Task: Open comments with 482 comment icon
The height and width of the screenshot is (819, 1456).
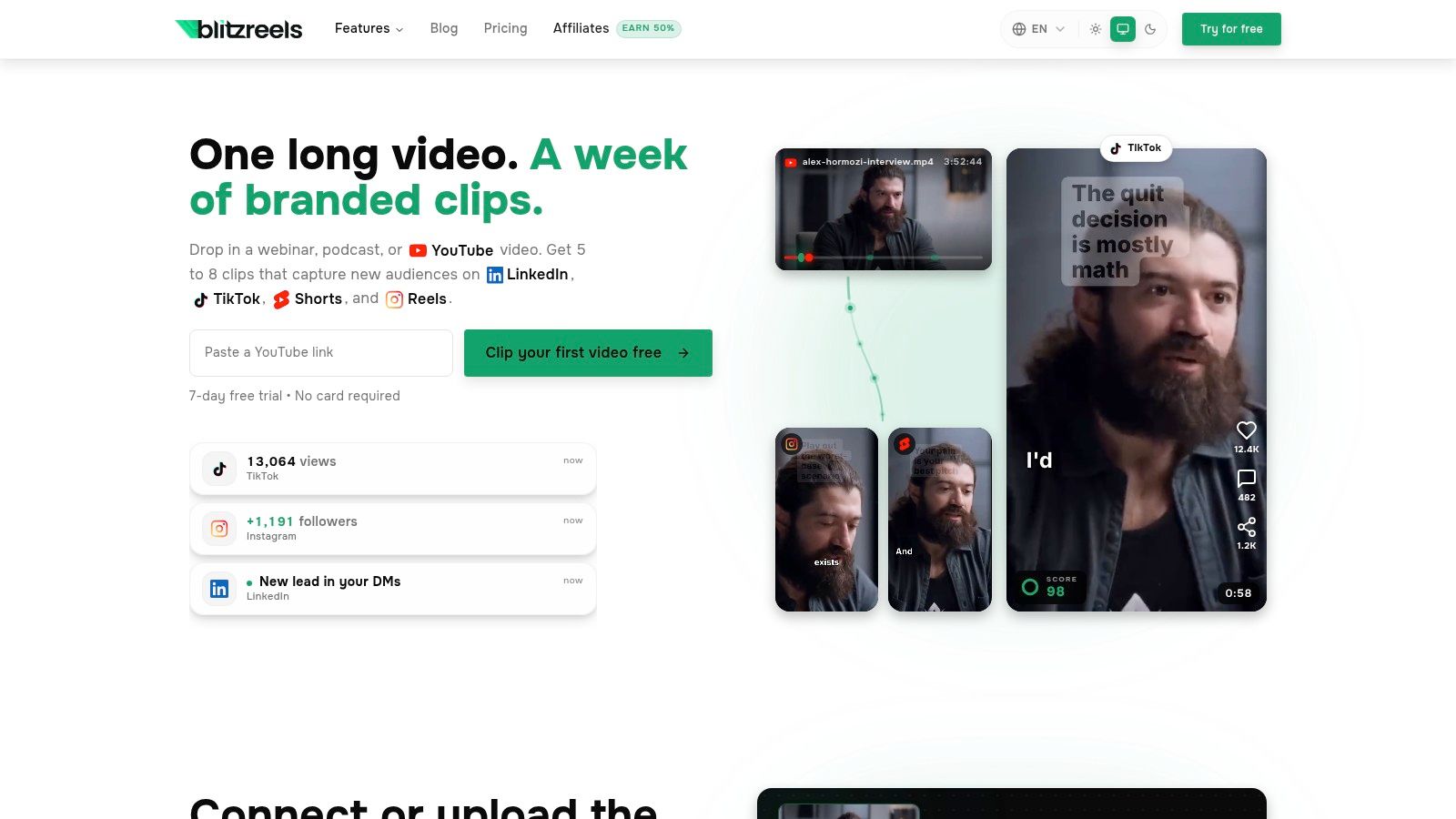Action: click(1247, 479)
